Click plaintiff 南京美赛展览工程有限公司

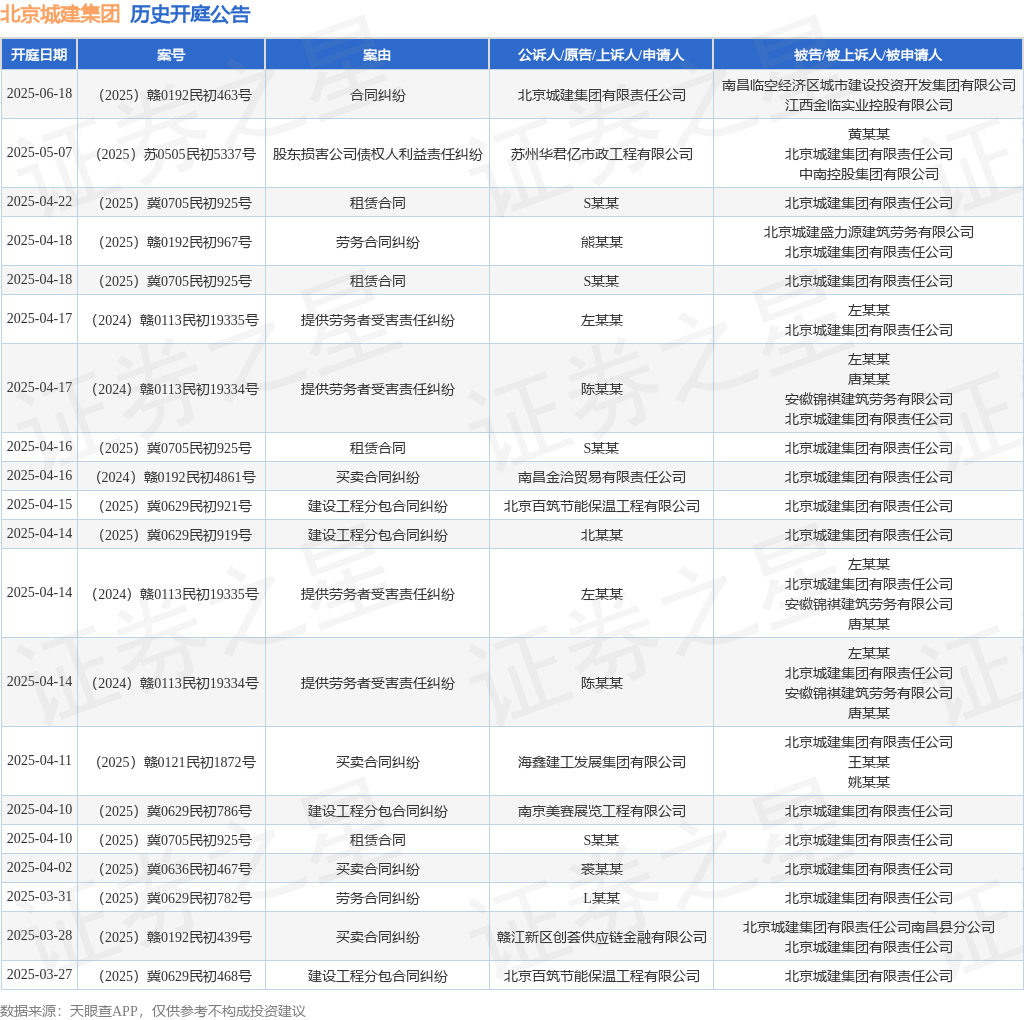coord(601,811)
